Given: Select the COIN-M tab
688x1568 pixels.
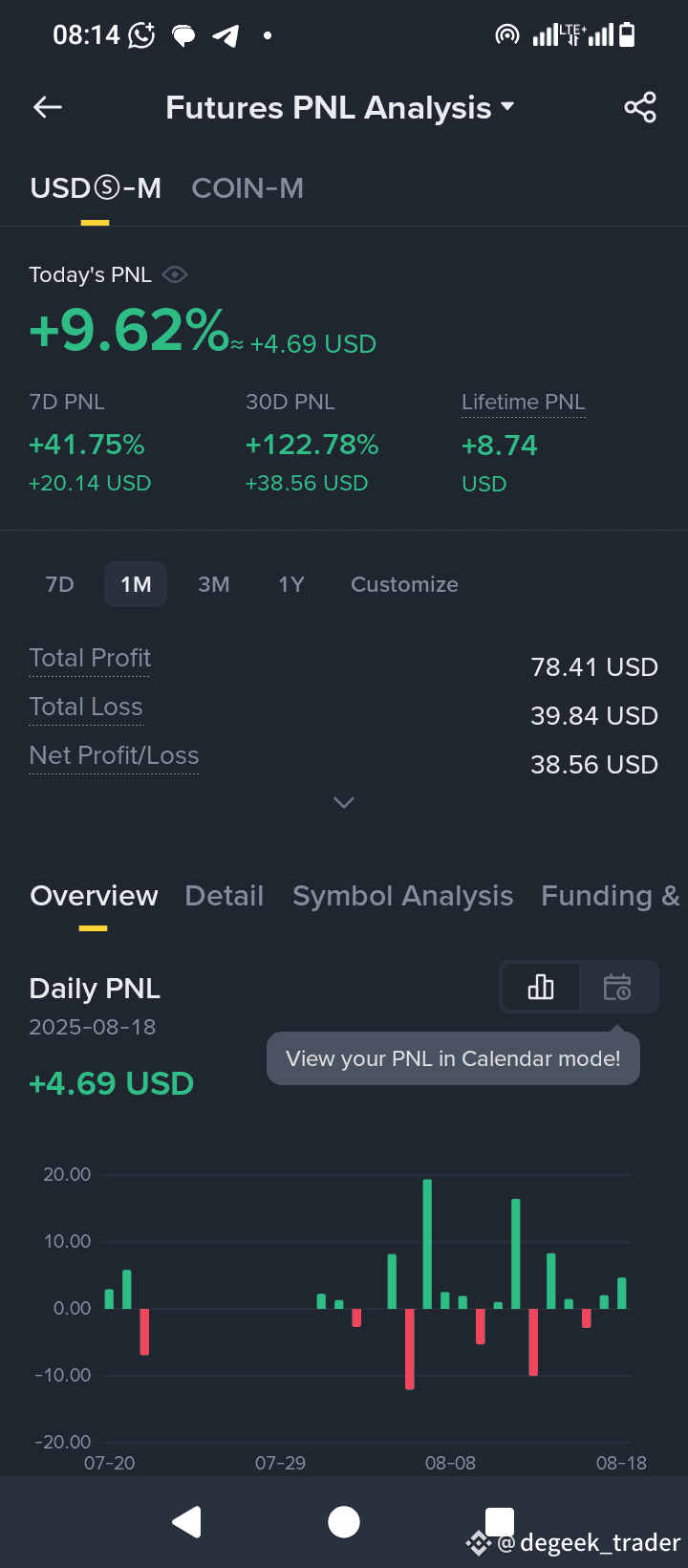Looking at the screenshot, I should pyautogui.click(x=247, y=188).
